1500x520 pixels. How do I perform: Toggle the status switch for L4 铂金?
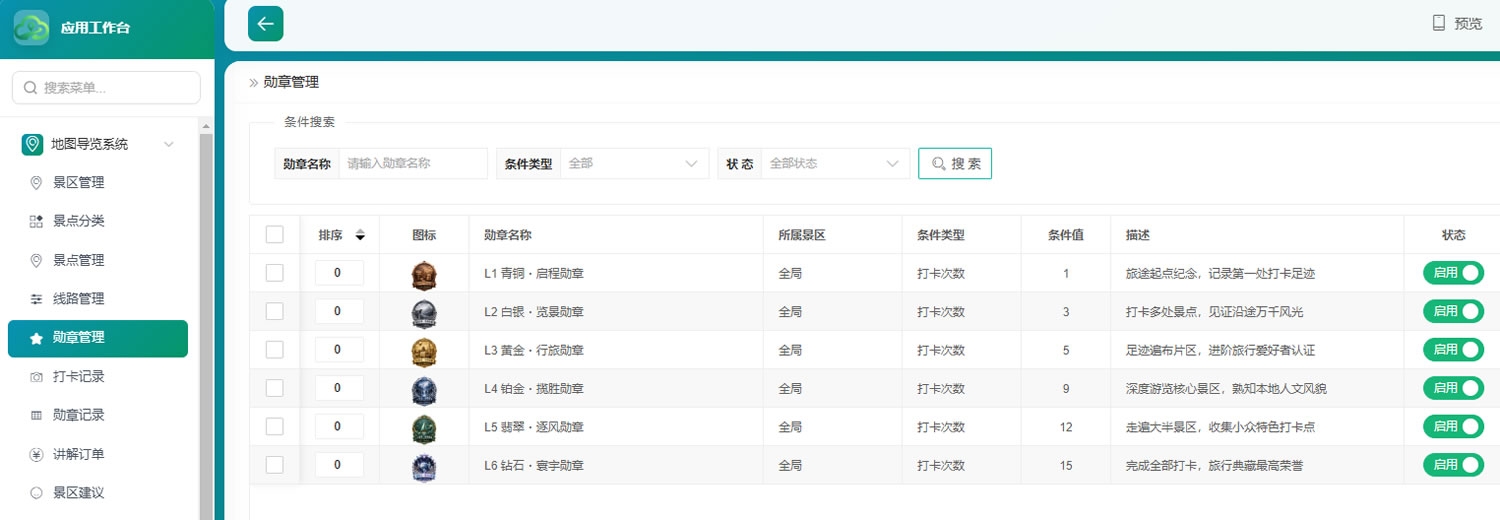pyautogui.click(x=1454, y=388)
